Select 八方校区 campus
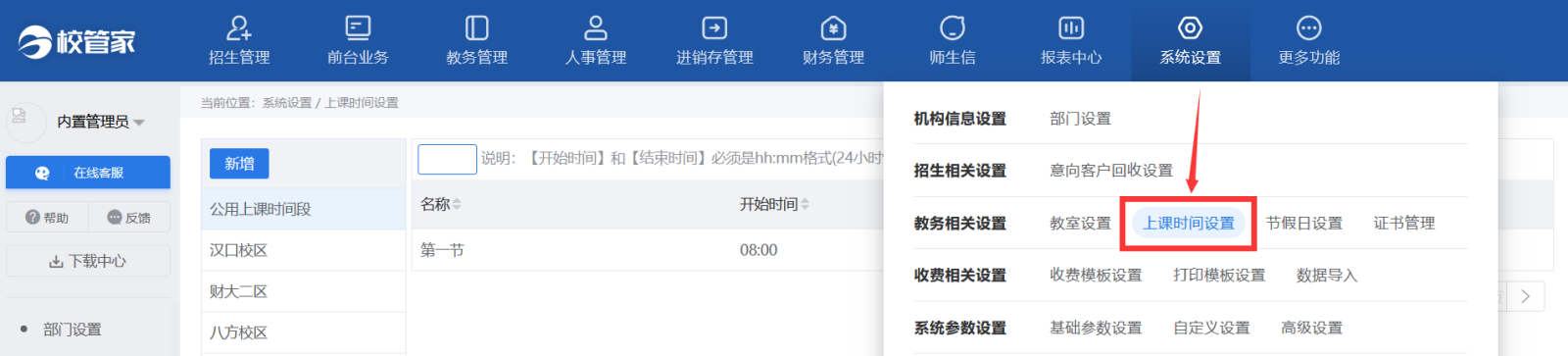 pyautogui.click(x=304, y=332)
